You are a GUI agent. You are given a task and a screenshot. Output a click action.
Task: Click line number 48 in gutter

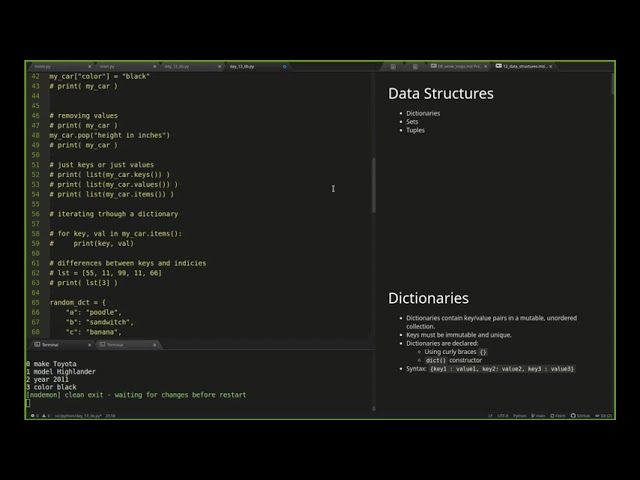click(36, 135)
